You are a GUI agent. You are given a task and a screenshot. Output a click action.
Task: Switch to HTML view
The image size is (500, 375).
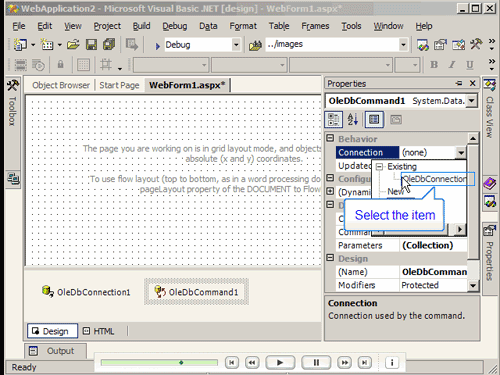[x=99, y=331]
